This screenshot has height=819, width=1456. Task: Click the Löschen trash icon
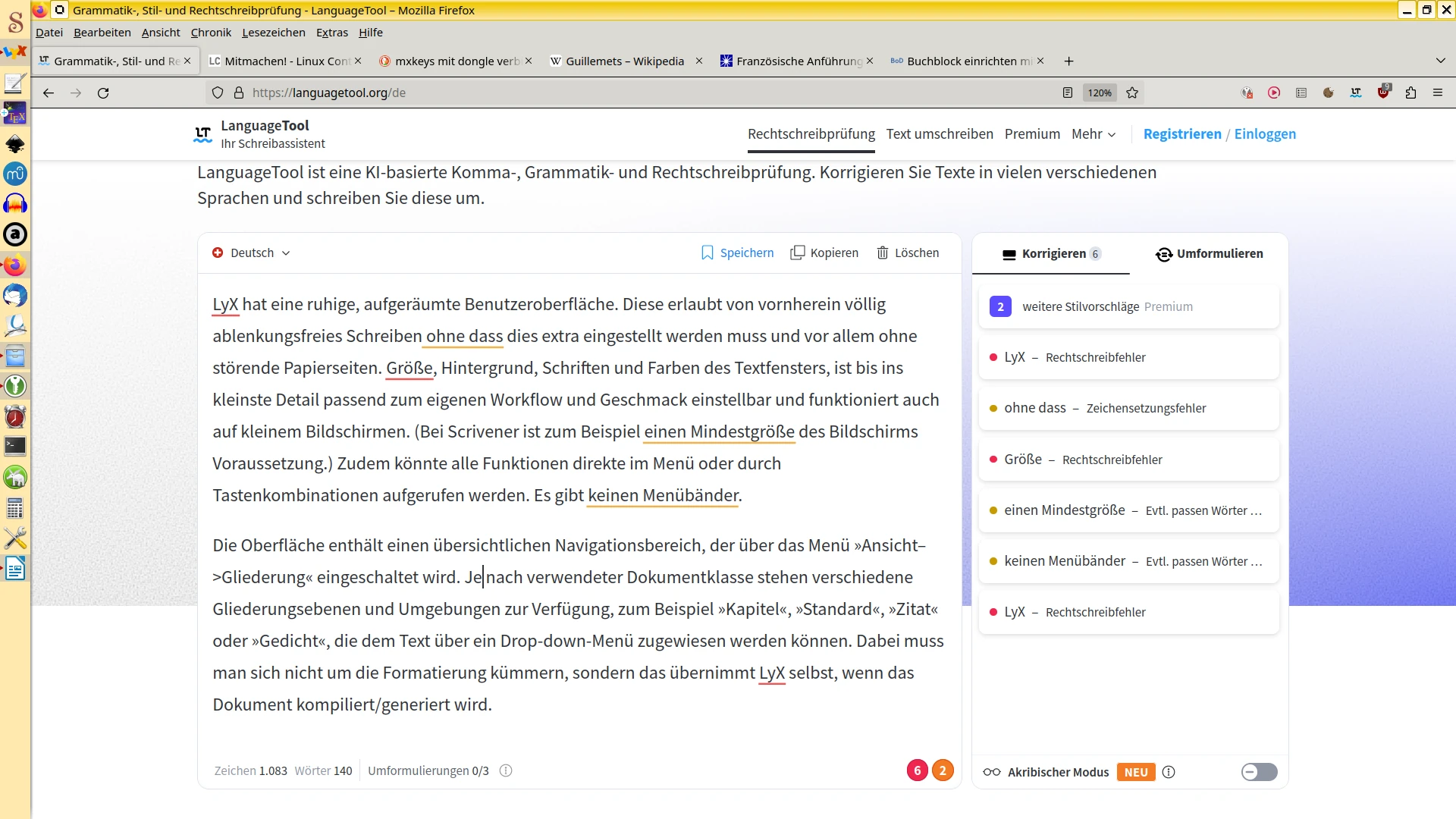tap(883, 253)
